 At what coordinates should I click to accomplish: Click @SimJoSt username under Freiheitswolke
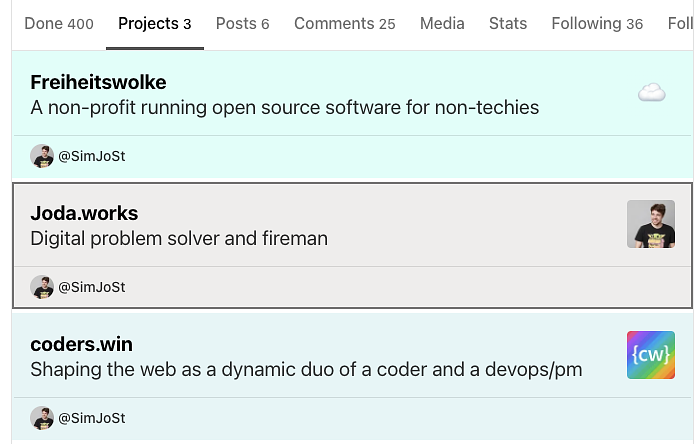pos(92,156)
